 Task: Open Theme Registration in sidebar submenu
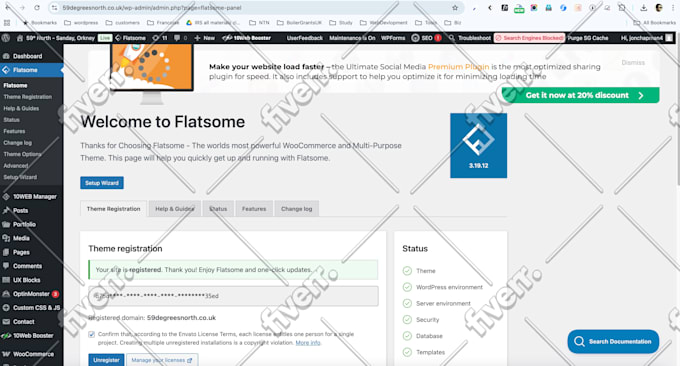tap(27, 97)
